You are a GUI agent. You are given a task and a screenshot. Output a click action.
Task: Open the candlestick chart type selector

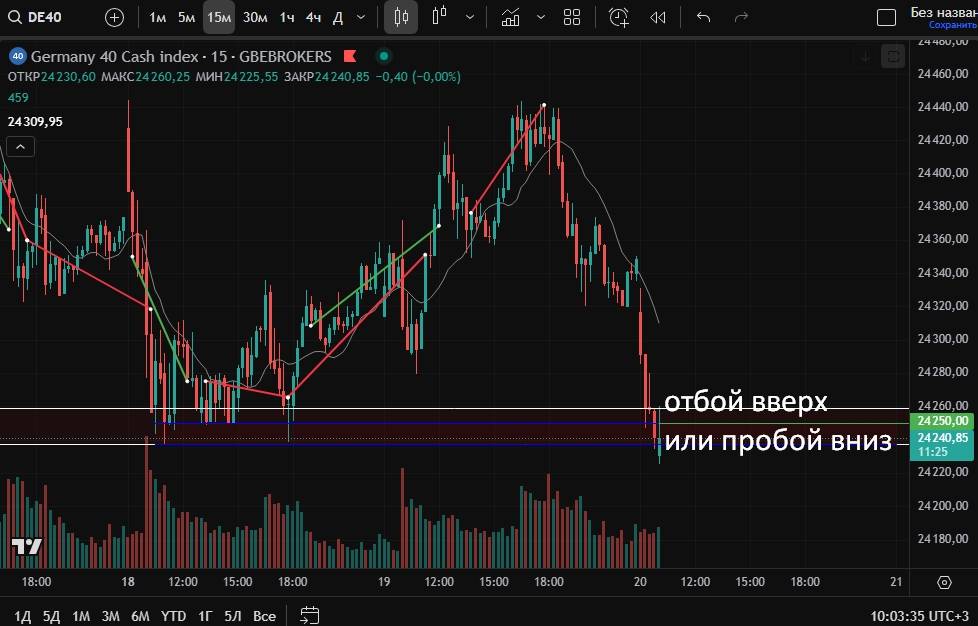pyautogui.click(x=401, y=17)
